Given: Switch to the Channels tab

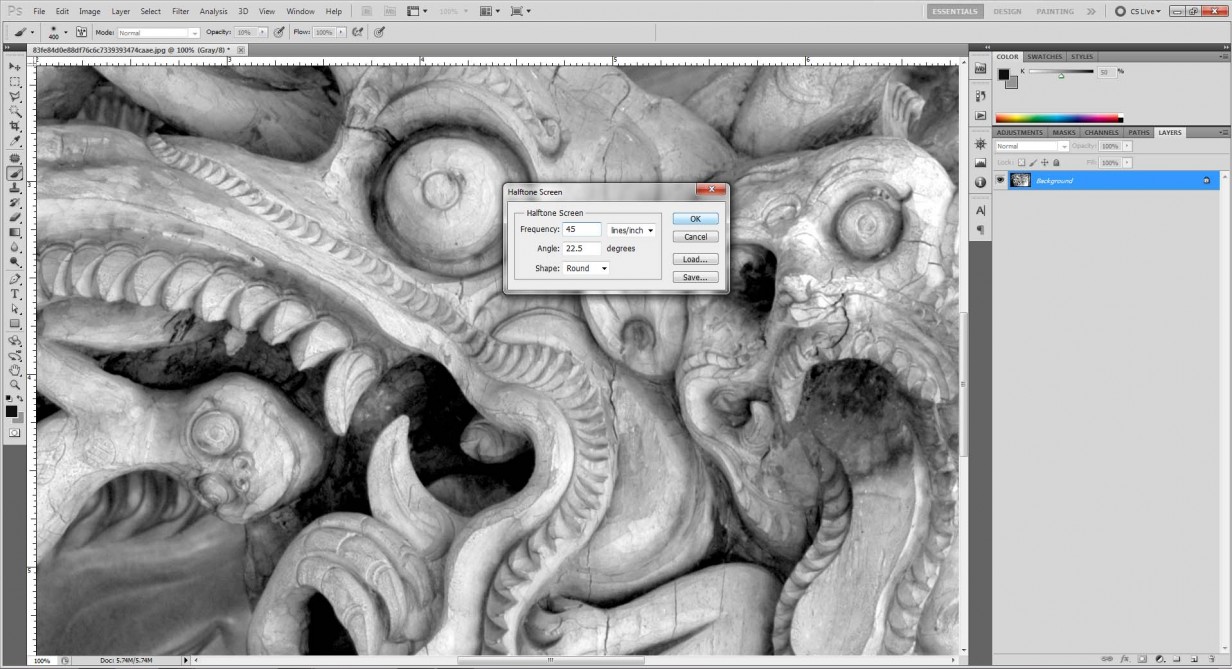Looking at the screenshot, I should pos(1101,132).
